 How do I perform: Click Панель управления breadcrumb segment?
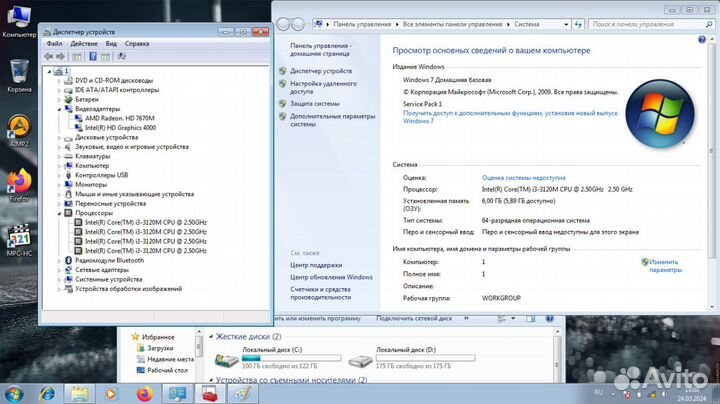(x=362, y=24)
